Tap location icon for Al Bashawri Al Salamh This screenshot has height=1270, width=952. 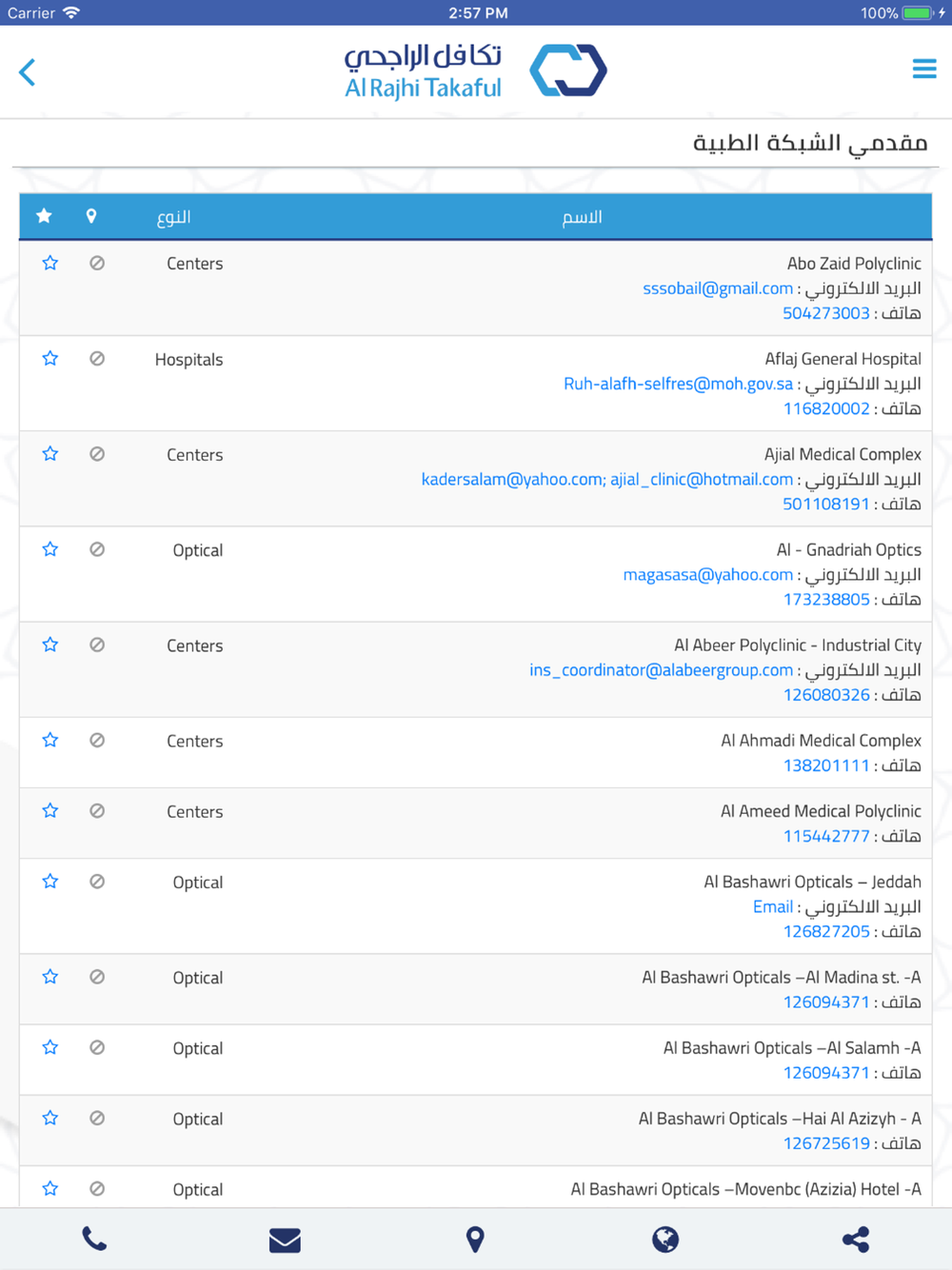pos(97,1046)
